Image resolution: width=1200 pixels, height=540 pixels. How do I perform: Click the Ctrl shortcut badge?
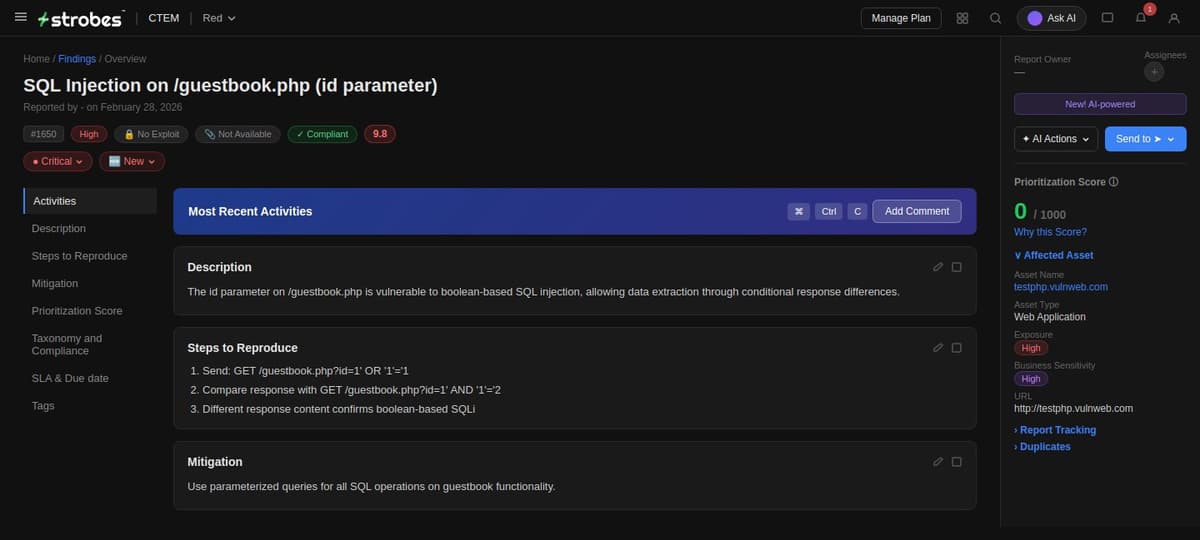829,211
